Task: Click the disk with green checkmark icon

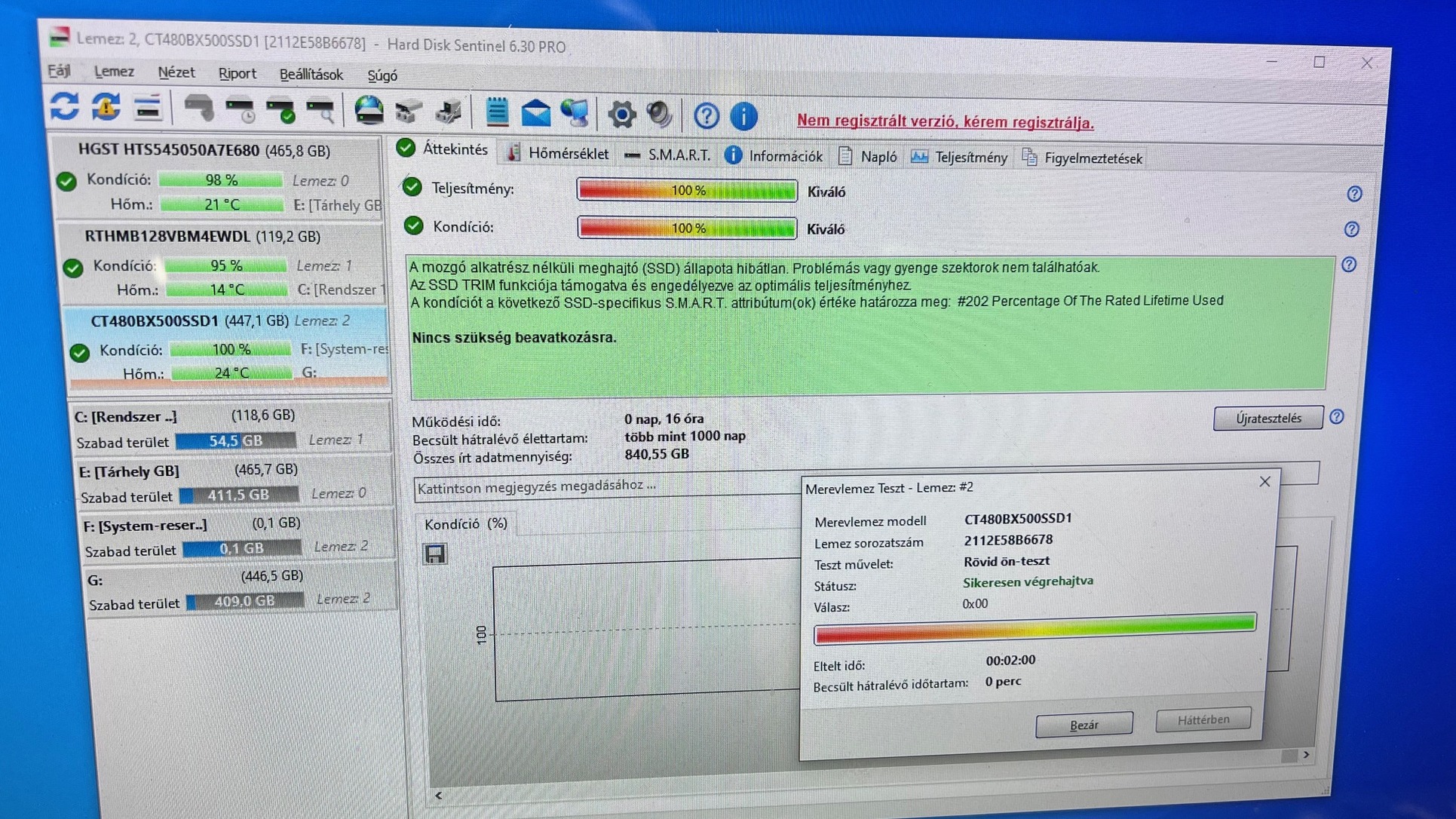Action: pyautogui.click(x=281, y=111)
